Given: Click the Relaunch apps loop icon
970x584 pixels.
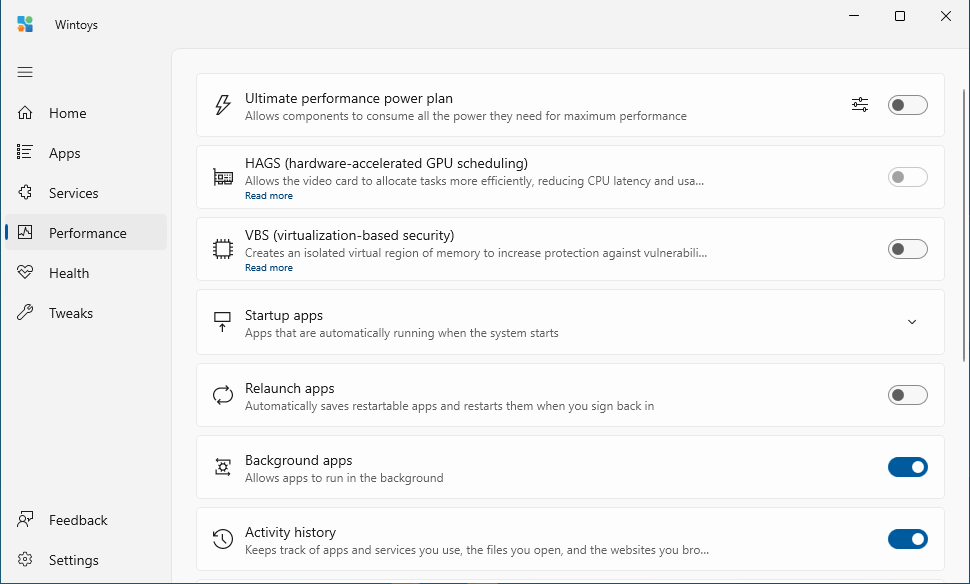Looking at the screenshot, I should click(223, 395).
